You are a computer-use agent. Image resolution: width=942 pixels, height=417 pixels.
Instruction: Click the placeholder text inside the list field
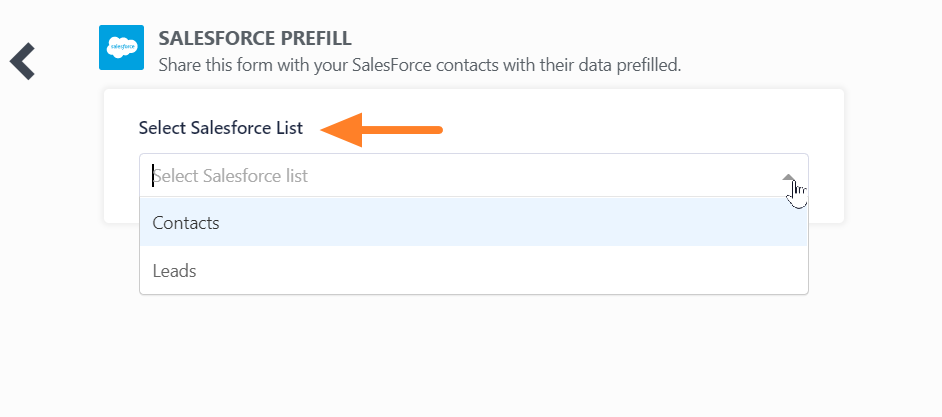[230, 176]
